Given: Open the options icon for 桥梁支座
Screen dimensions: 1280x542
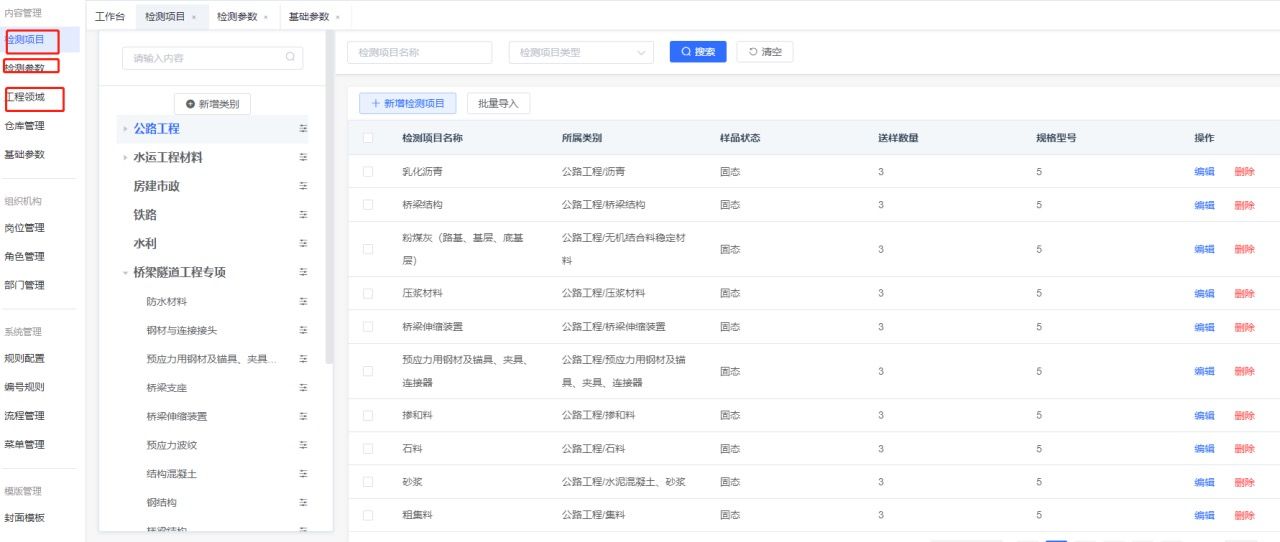Looking at the screenshot, I should coord(303,387).
